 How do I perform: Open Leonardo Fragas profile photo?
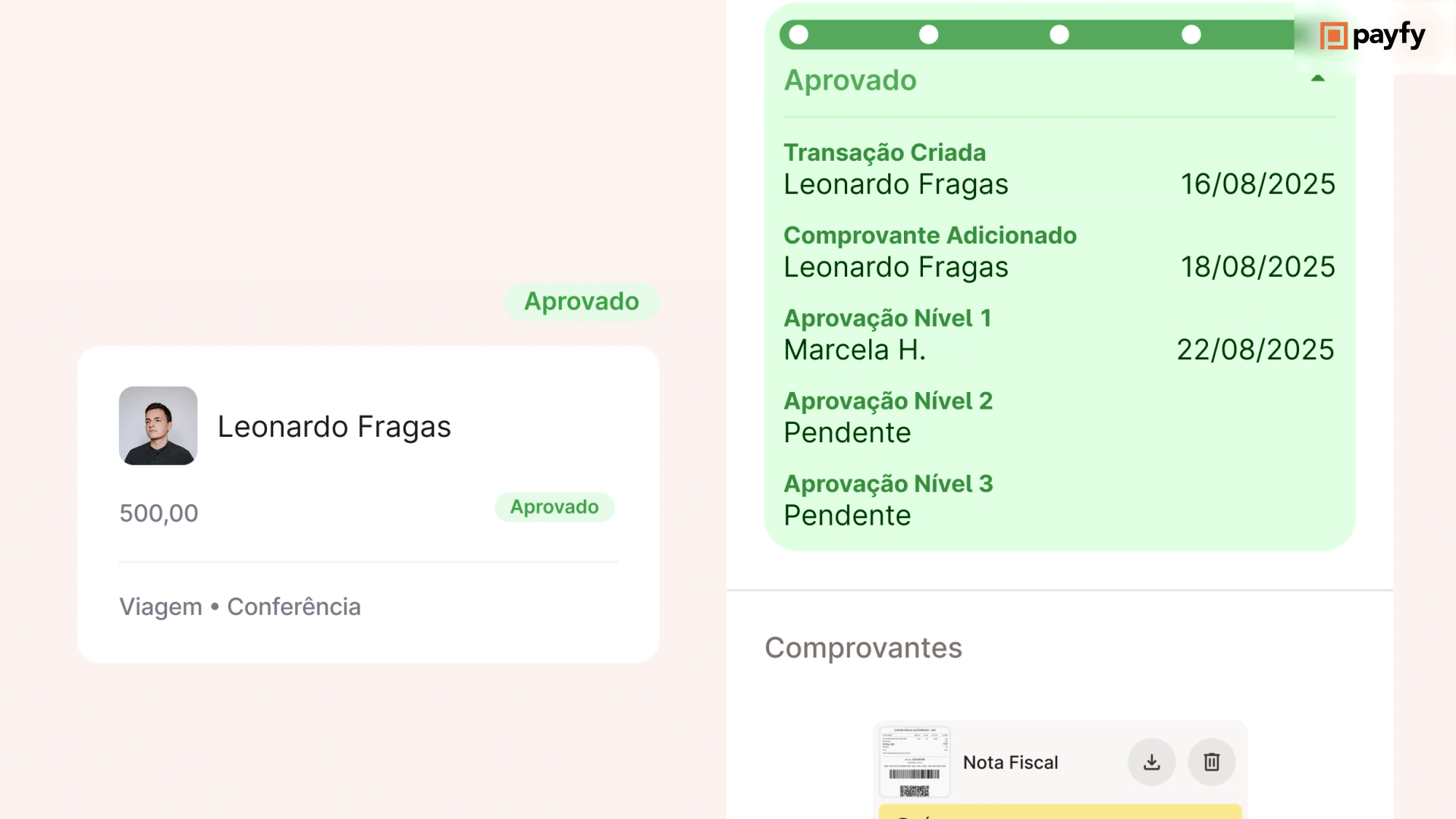[158, 425]
